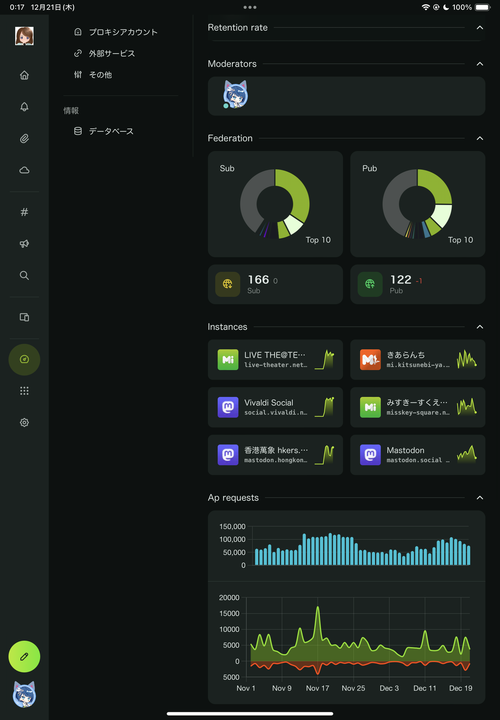Collapse the Retention rate section
Viewport: 500px width, 720px height.
(480, 28)
